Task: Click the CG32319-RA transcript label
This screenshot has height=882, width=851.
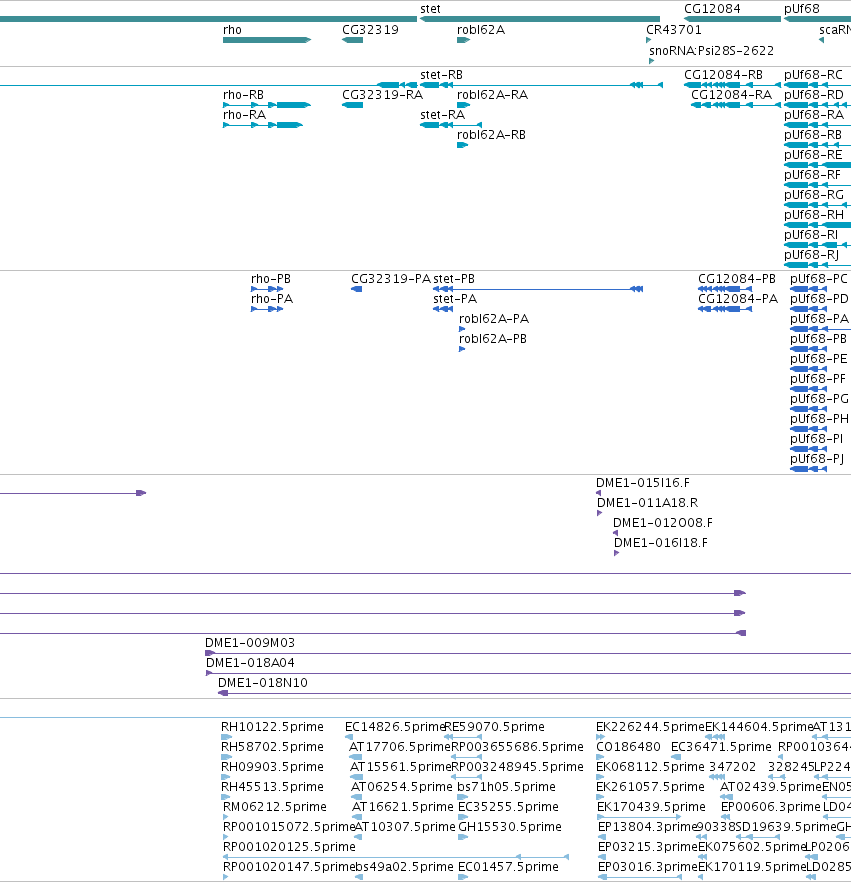Action: pos(382,95)
